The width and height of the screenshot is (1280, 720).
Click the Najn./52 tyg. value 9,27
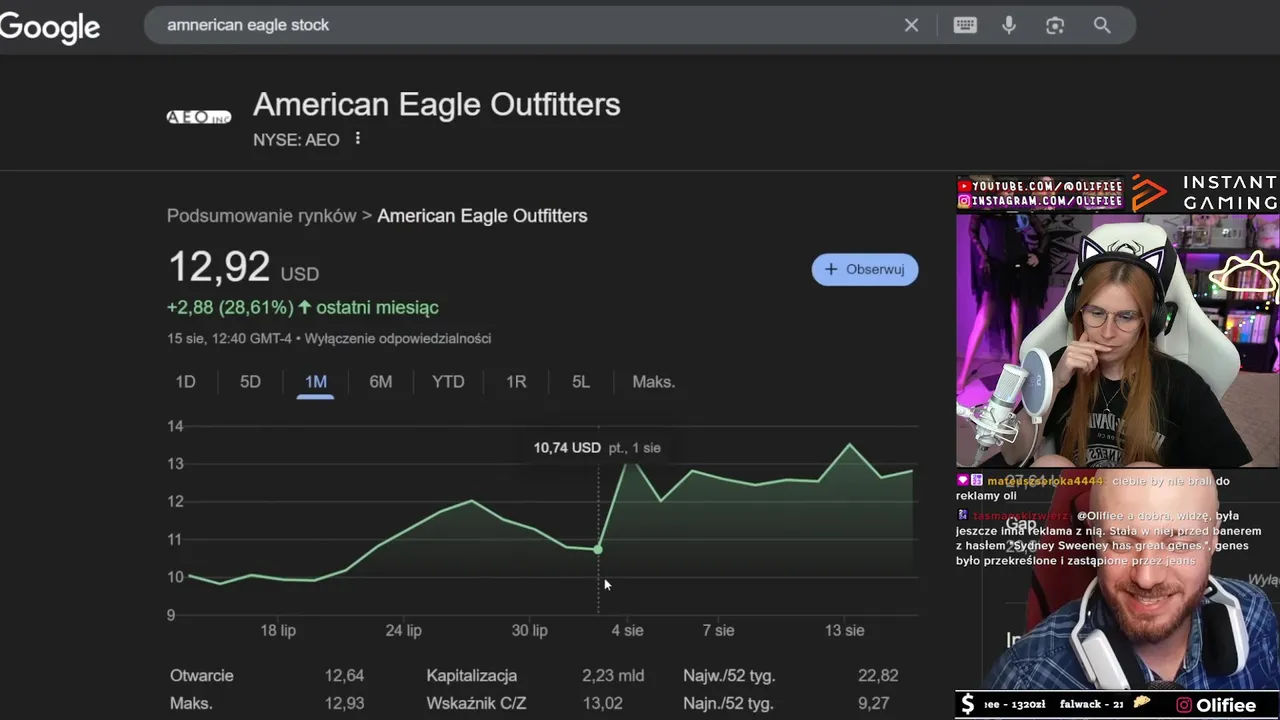tap(873, 704)
